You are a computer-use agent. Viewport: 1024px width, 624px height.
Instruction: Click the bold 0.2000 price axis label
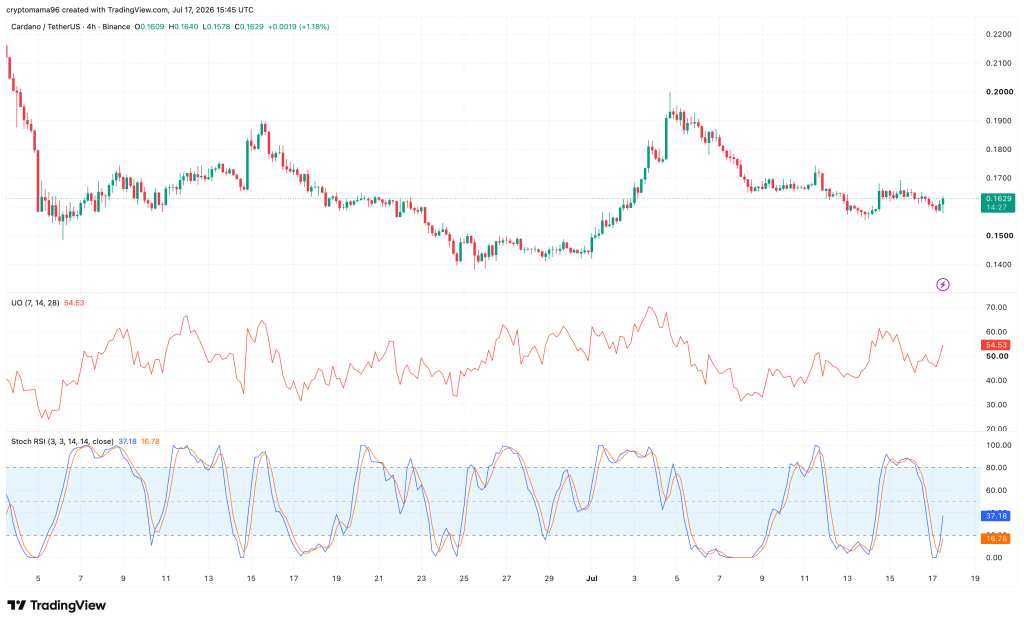[999, 92]
